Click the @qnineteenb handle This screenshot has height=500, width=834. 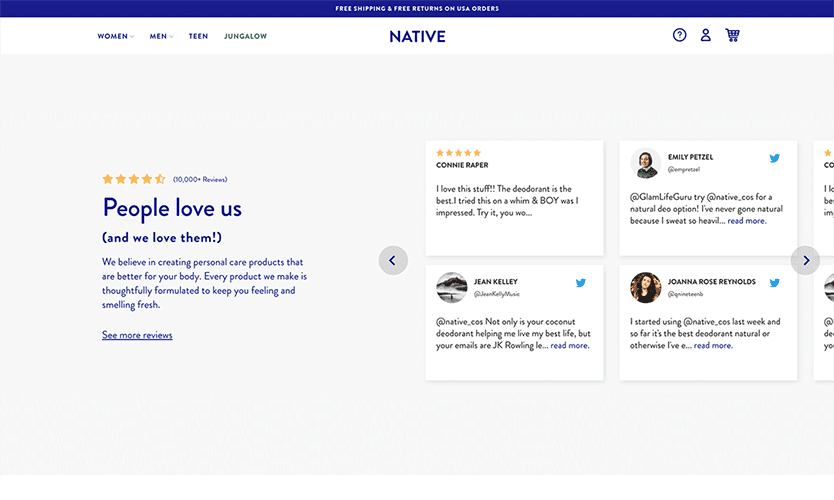pyautogui.click(x=686, y=294)
